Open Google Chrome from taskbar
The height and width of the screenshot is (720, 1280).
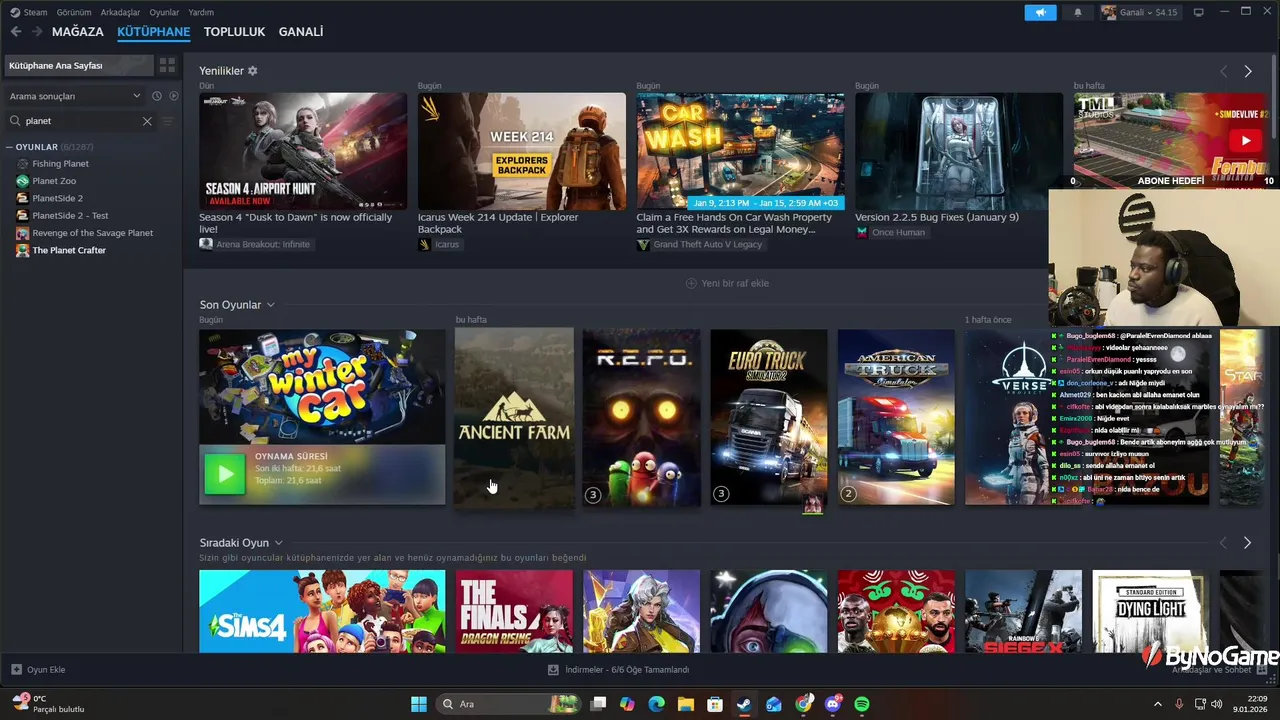point(804,704)
